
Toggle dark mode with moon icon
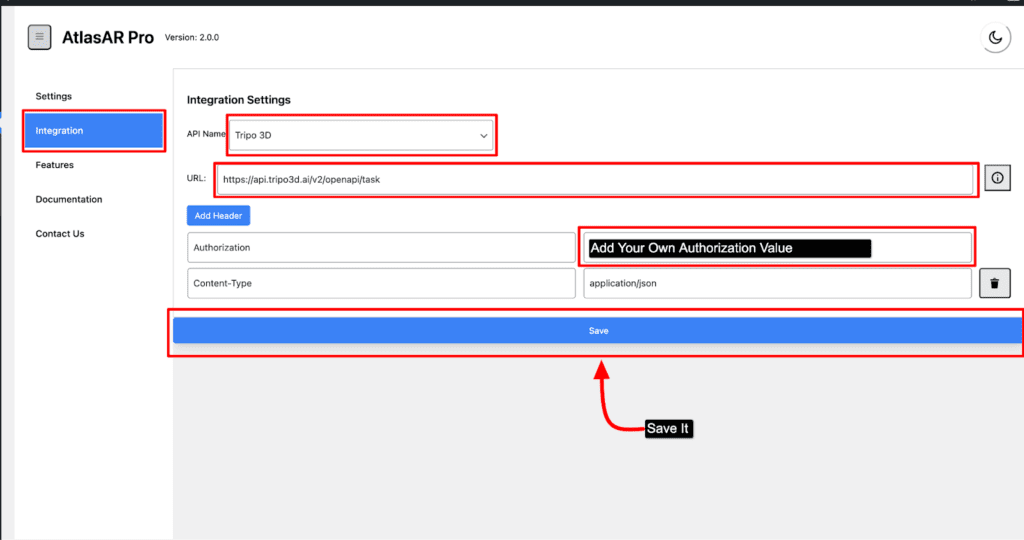click(995, 37)
